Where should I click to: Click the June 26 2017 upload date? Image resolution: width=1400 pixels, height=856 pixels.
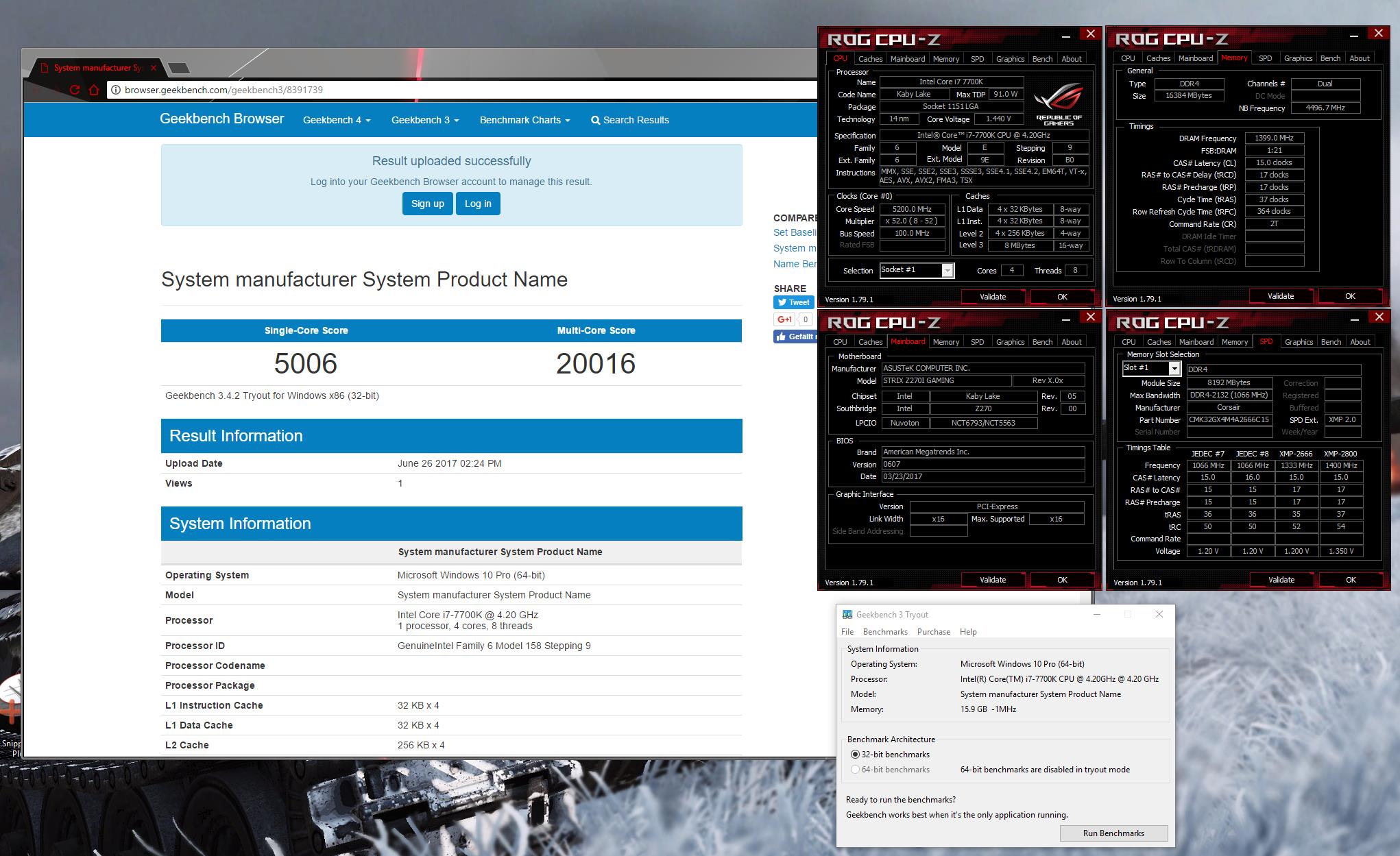tap(449, 463)
